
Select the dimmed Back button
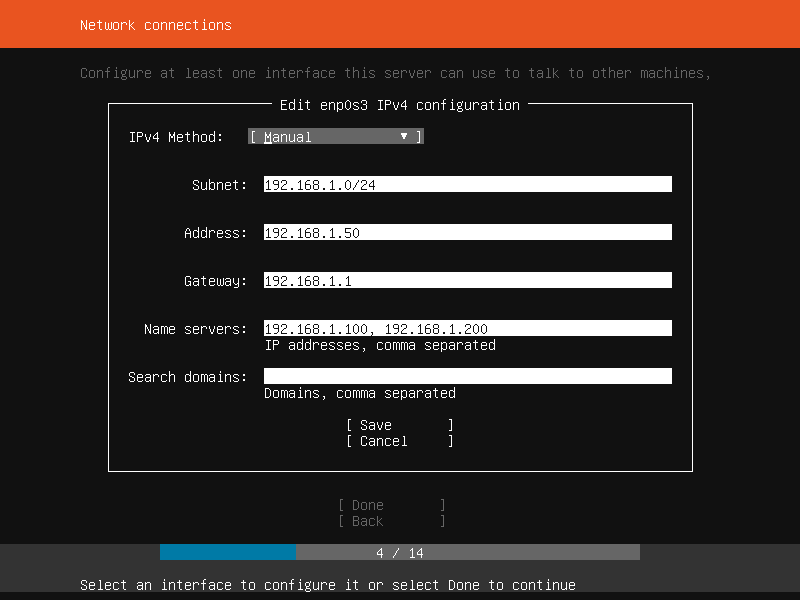tap(392, 521)
